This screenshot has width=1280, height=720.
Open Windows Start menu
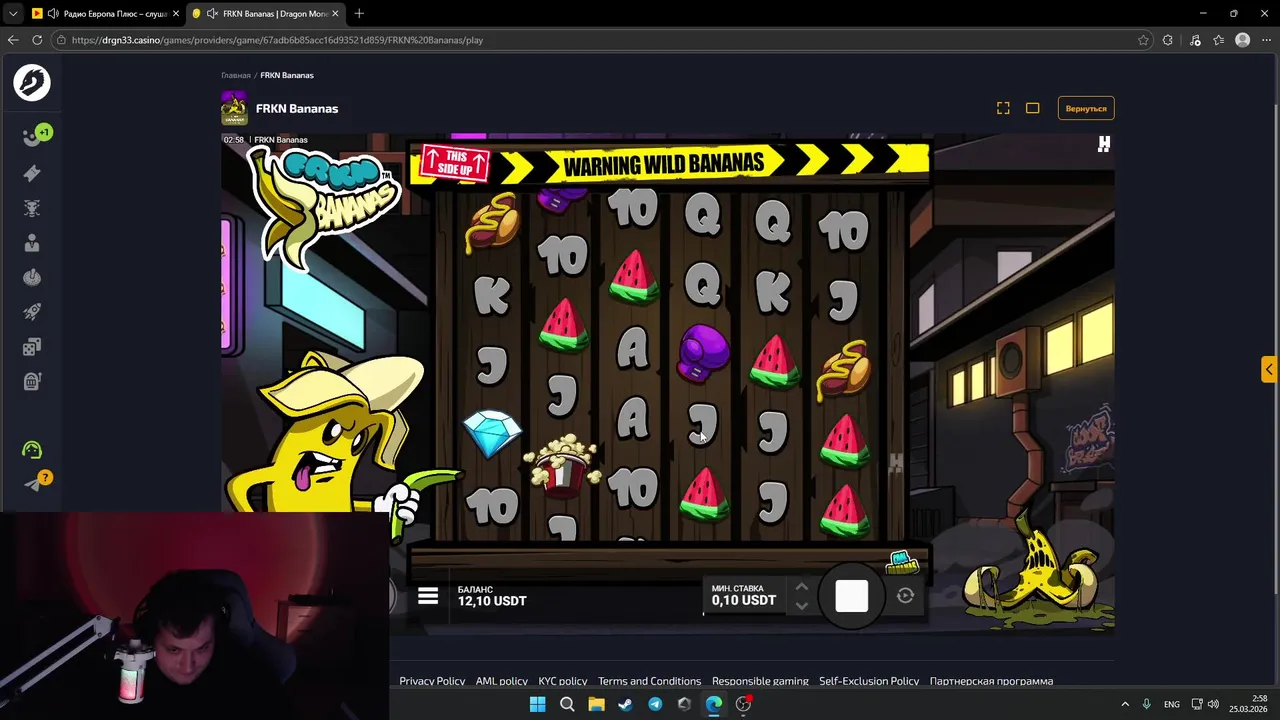537,704
